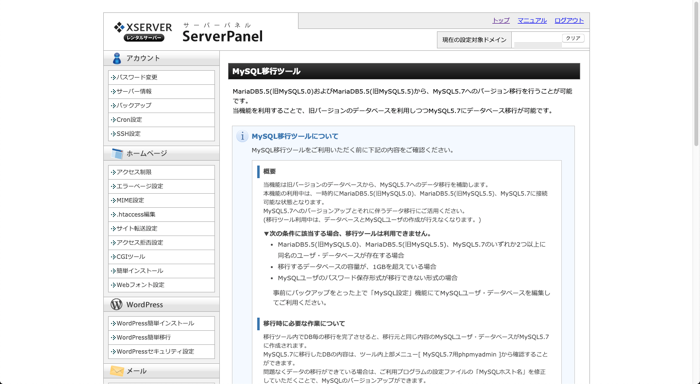Open サーバー情報 in the sidebar
The width and height of the screenshot is (700, 384).
click(x=161, y=91)
